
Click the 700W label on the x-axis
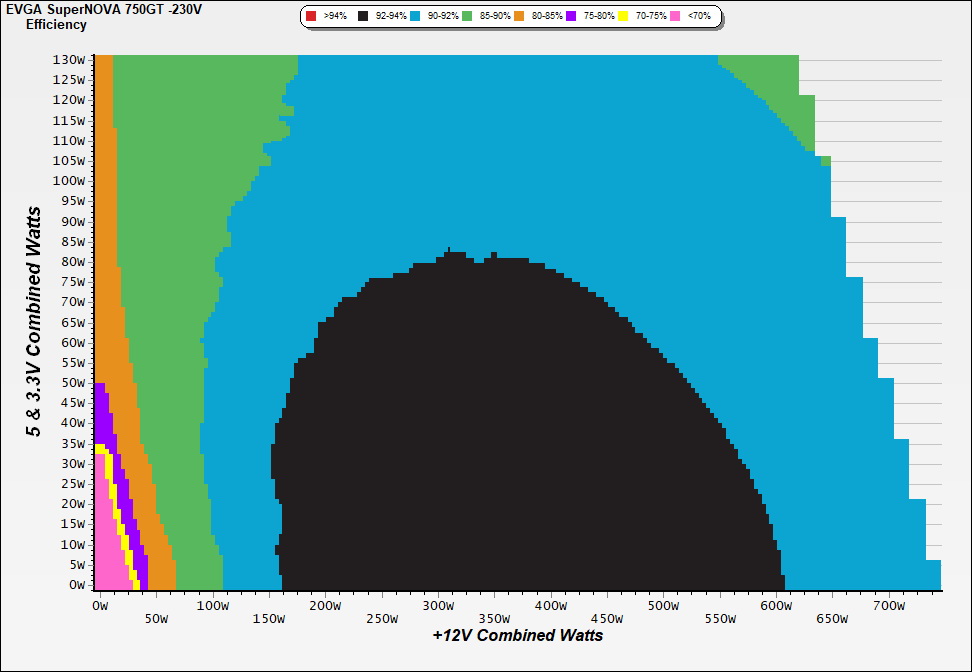tap(889, 605)
